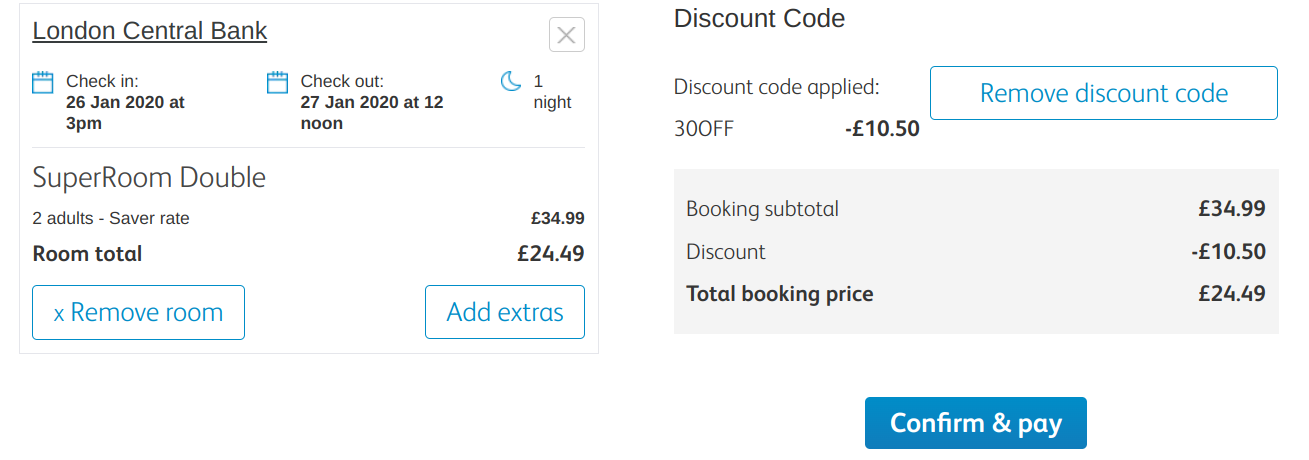Click the SuperRoom Double room title

[149, 178]
